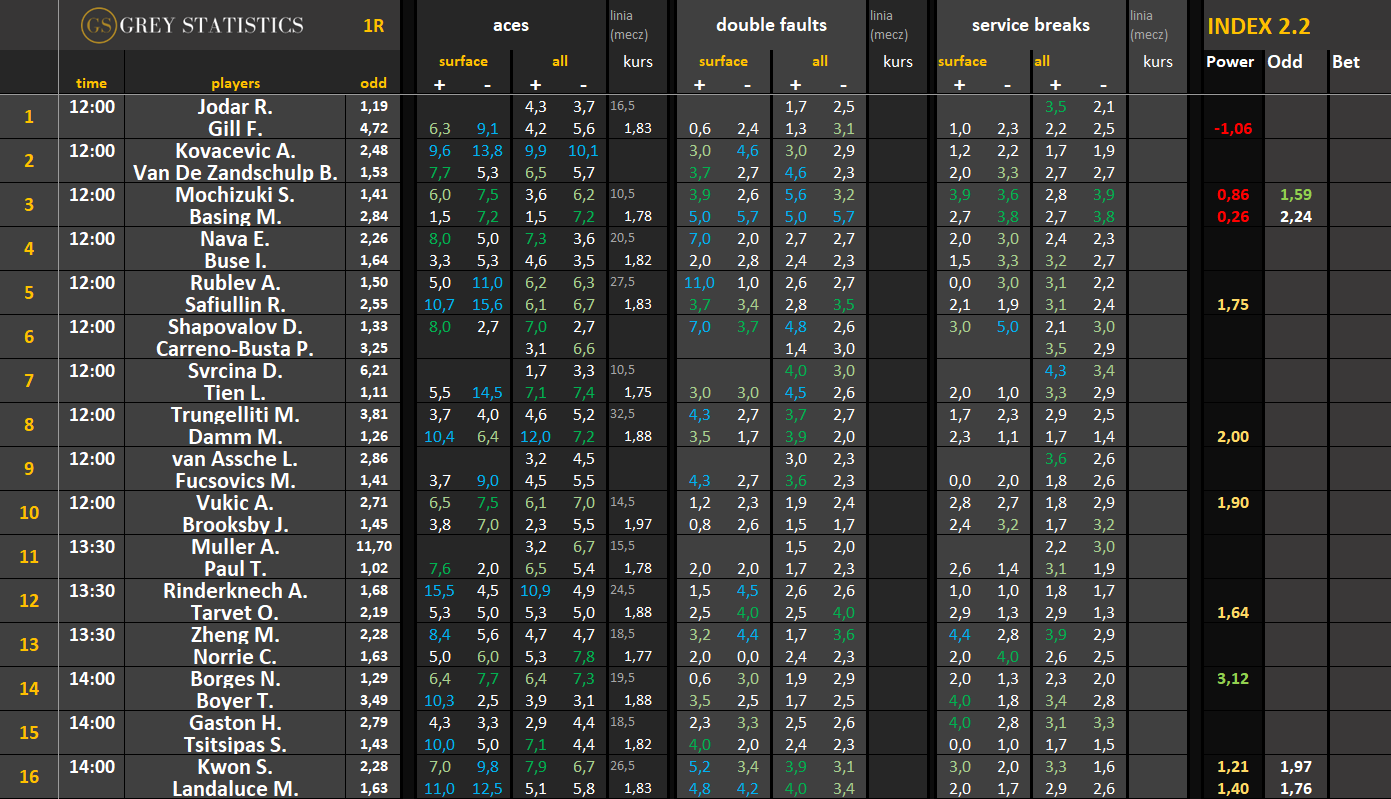Click the index Odd value 1,76

1296,788
